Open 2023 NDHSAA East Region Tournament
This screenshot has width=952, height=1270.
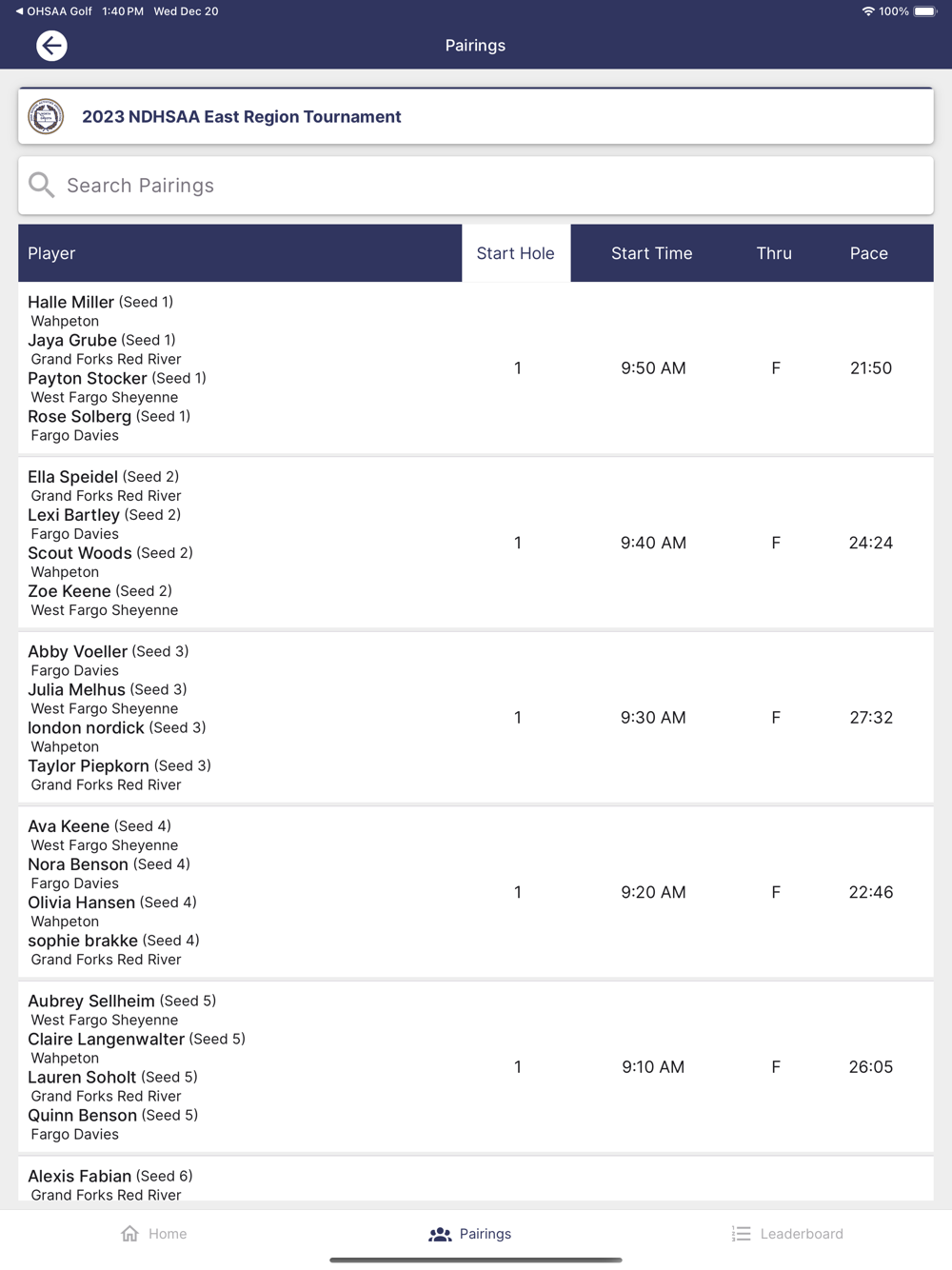click(242, 117)
